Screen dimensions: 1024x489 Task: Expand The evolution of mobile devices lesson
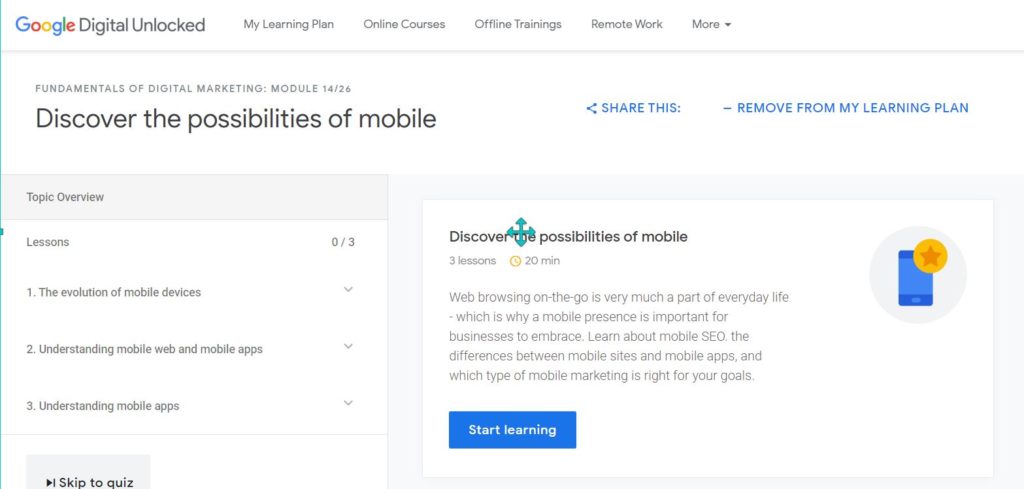348,289
